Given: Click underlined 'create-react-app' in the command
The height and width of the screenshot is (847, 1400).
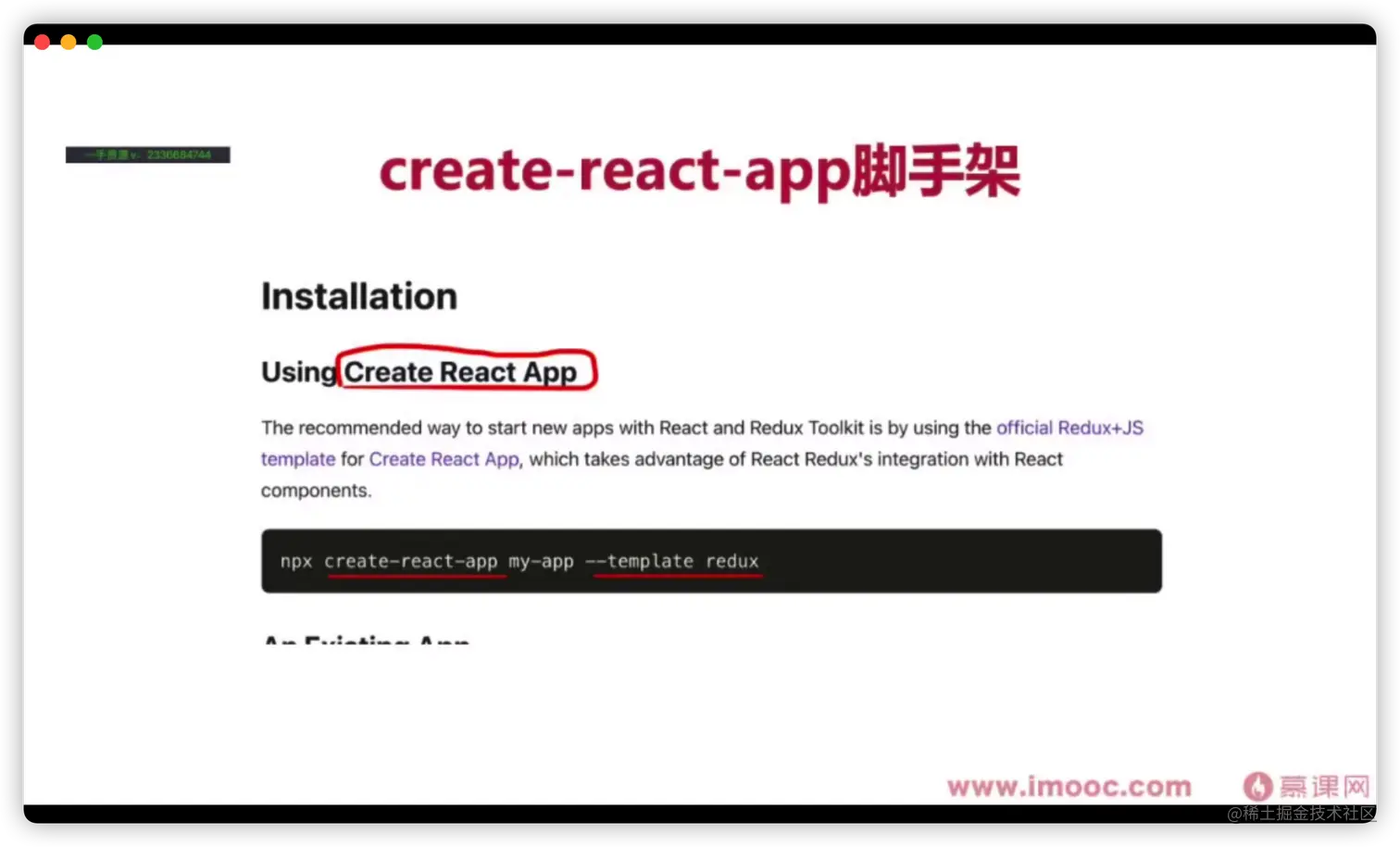Looking at the screenshot, I should coord(411,562).
